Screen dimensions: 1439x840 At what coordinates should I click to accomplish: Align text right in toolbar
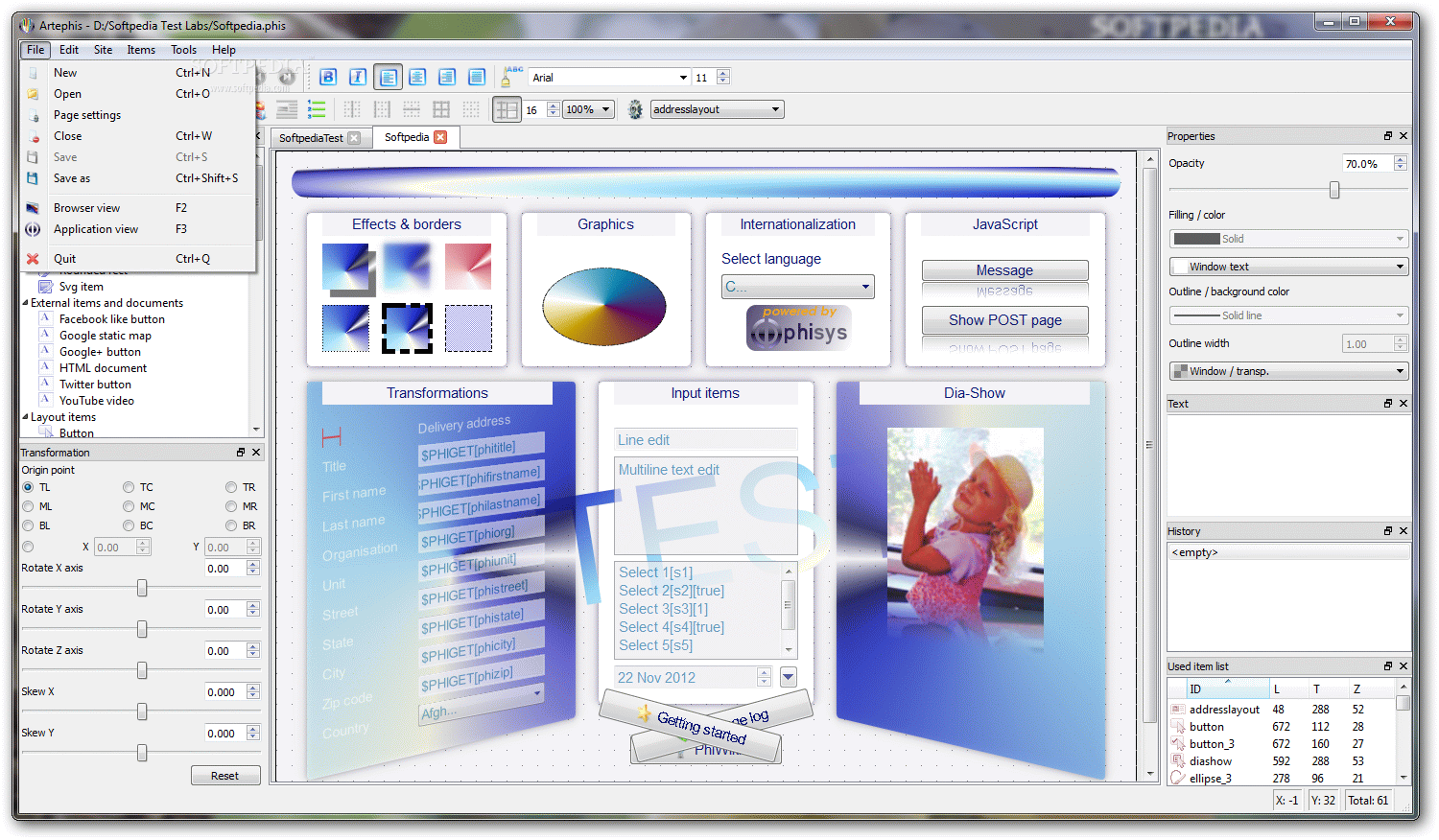pyautogui.click(x=447, y=78)
